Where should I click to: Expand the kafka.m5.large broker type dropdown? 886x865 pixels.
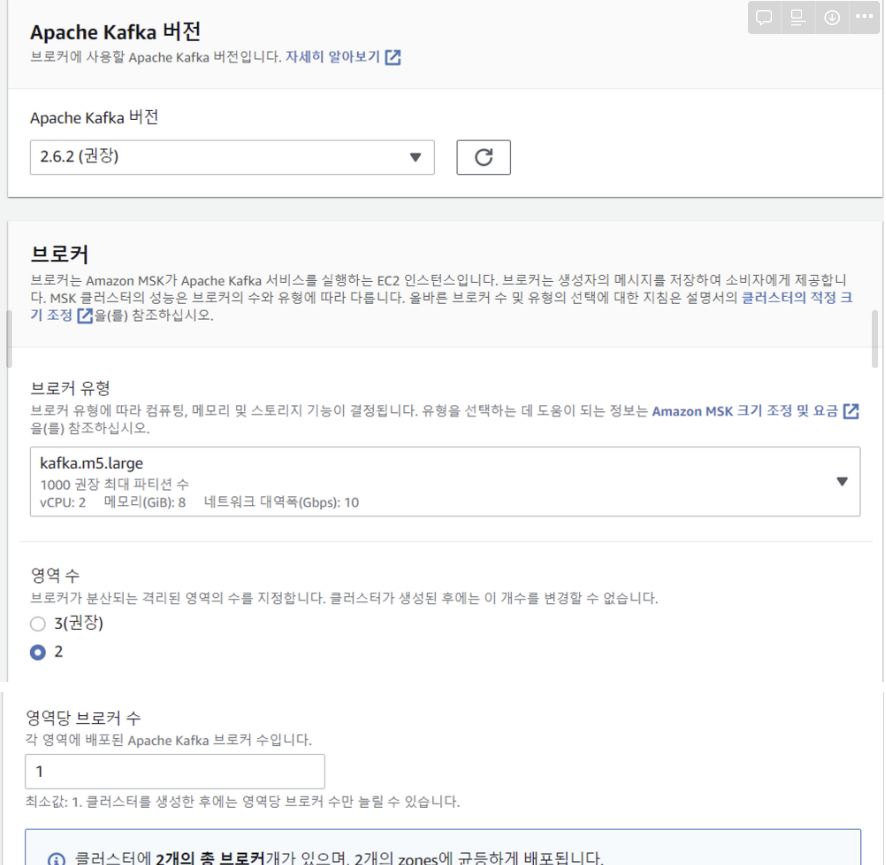coord(445,481)
